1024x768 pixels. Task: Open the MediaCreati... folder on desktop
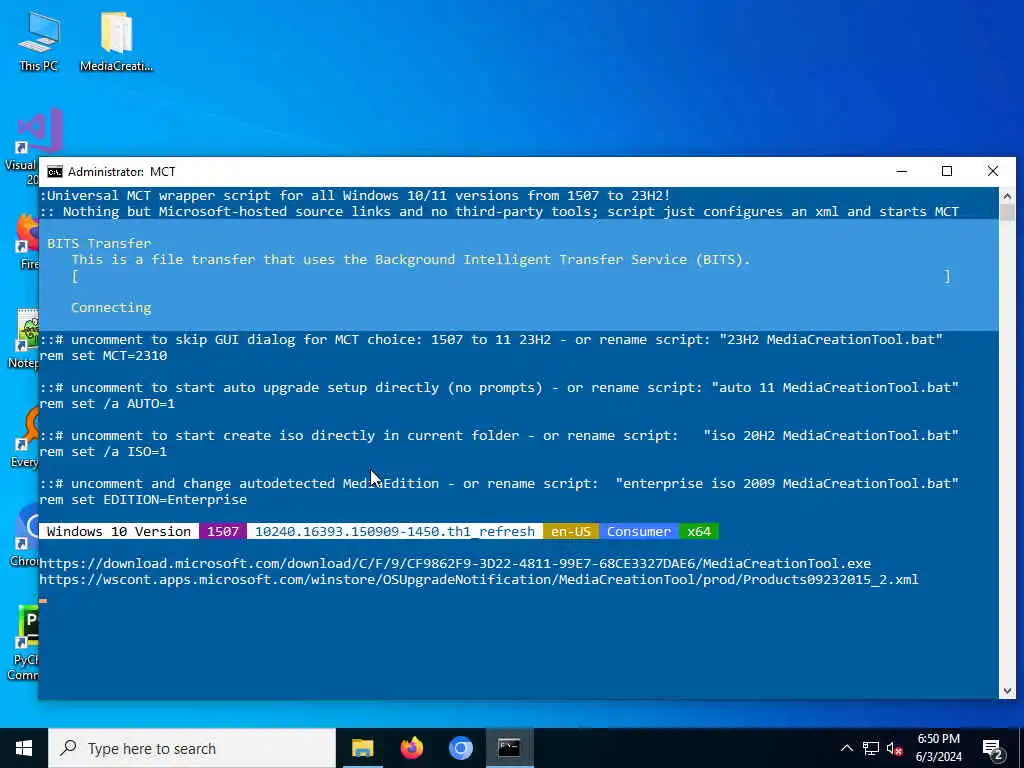pyautogui.click(x=116, y=40)
